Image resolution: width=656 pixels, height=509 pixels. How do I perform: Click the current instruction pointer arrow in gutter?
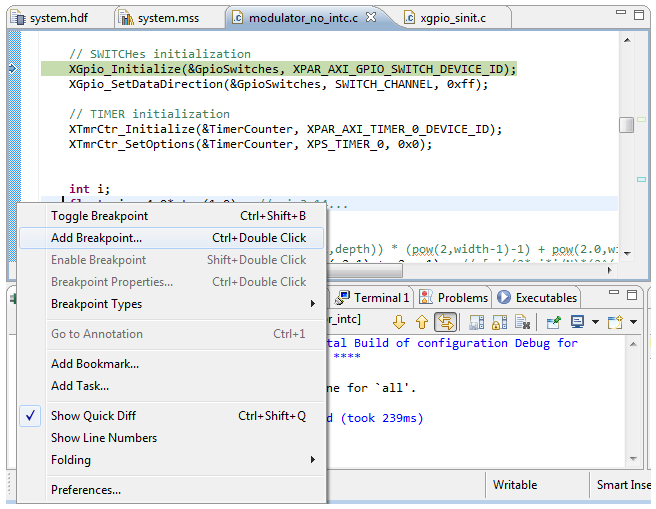(x=12, y=68)
